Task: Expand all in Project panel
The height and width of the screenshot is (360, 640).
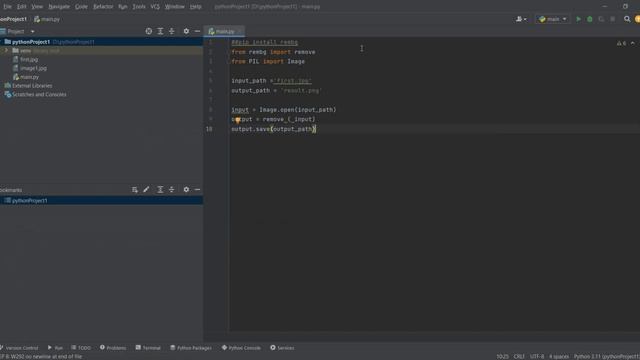Action: [x=160, y=31]
